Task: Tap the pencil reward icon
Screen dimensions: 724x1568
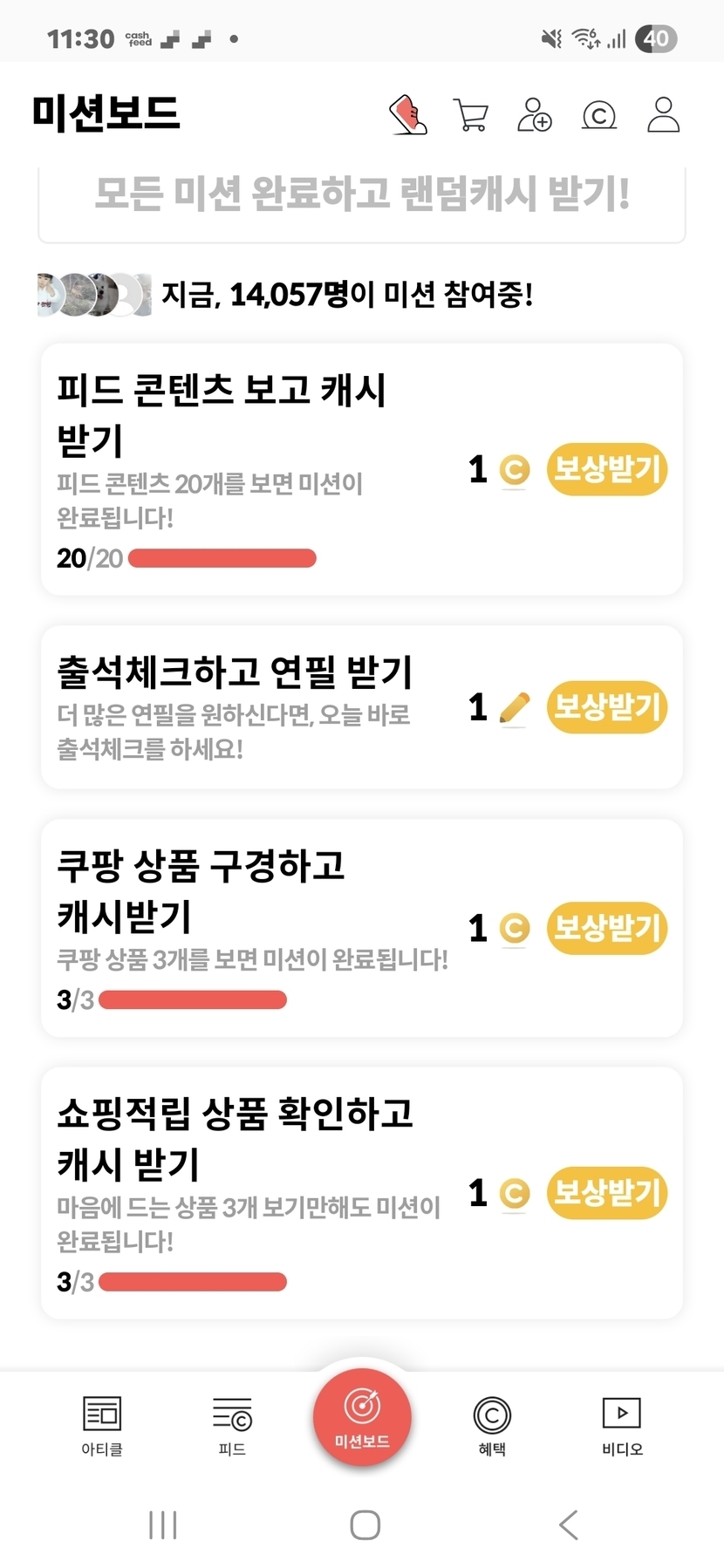Action: point(515,707)
